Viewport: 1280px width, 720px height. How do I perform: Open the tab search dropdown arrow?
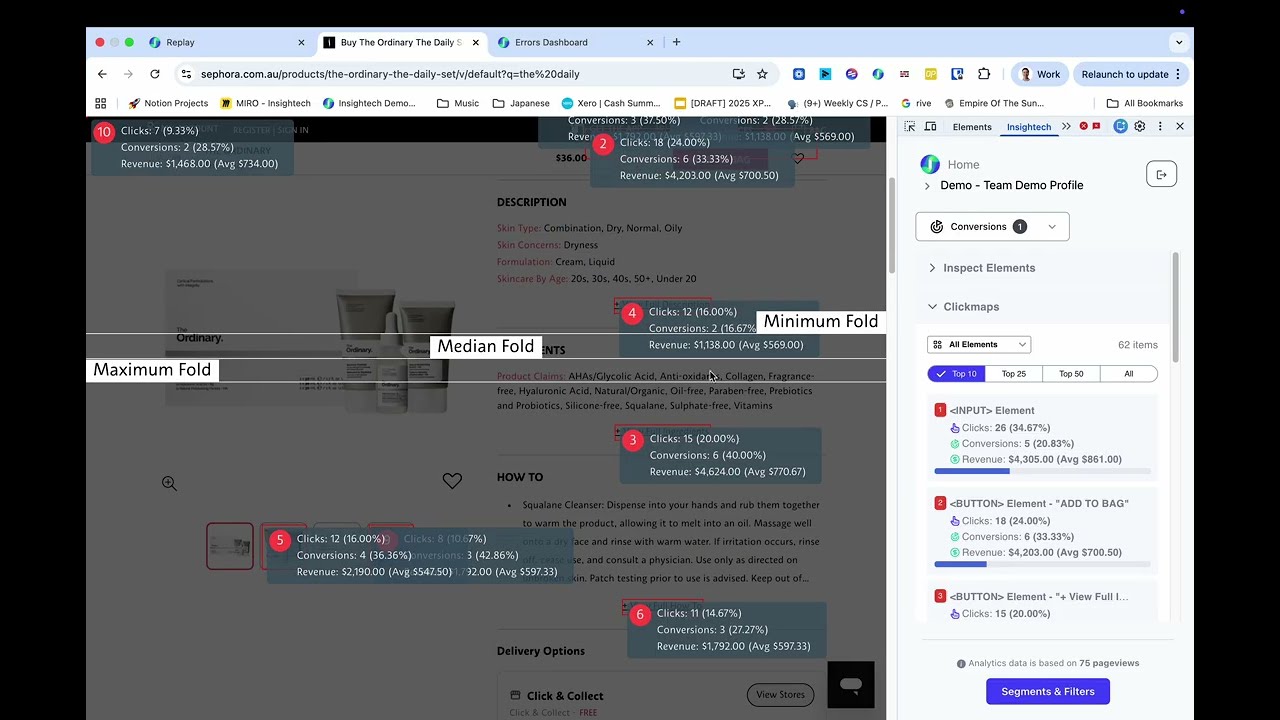tap(1179, 42)
